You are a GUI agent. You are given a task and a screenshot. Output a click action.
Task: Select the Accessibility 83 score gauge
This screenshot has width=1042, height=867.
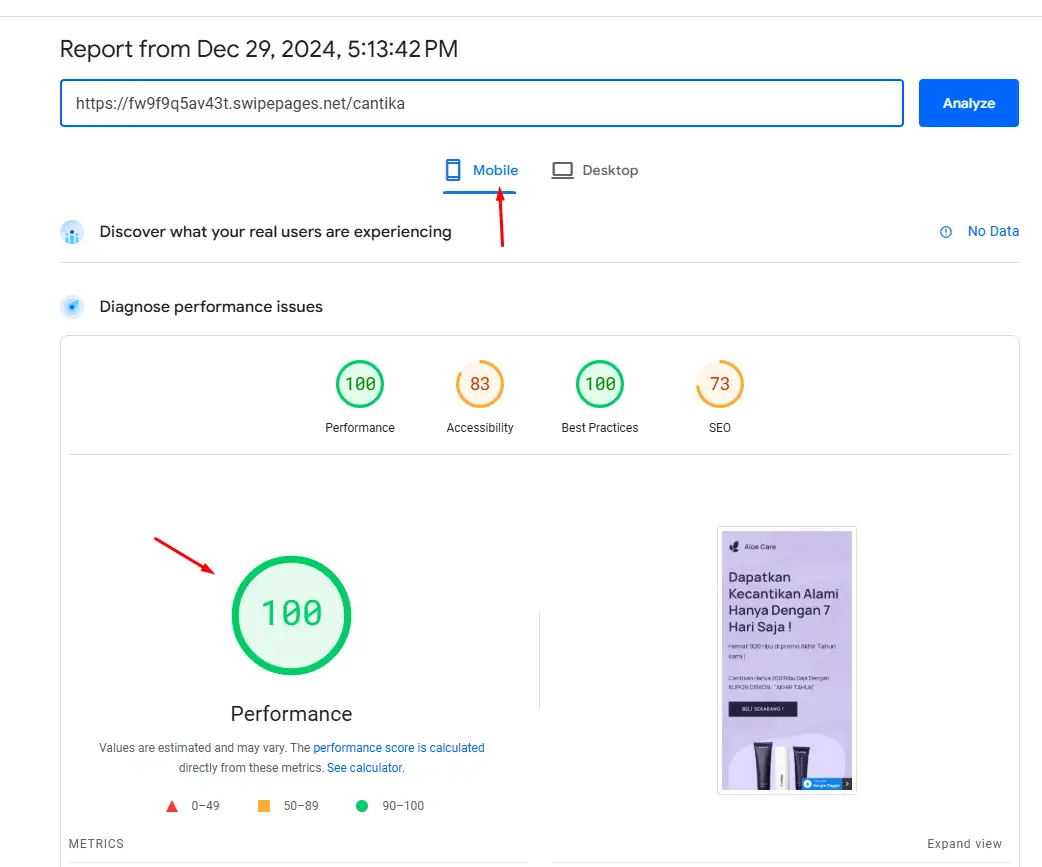(x=480, y=384)
